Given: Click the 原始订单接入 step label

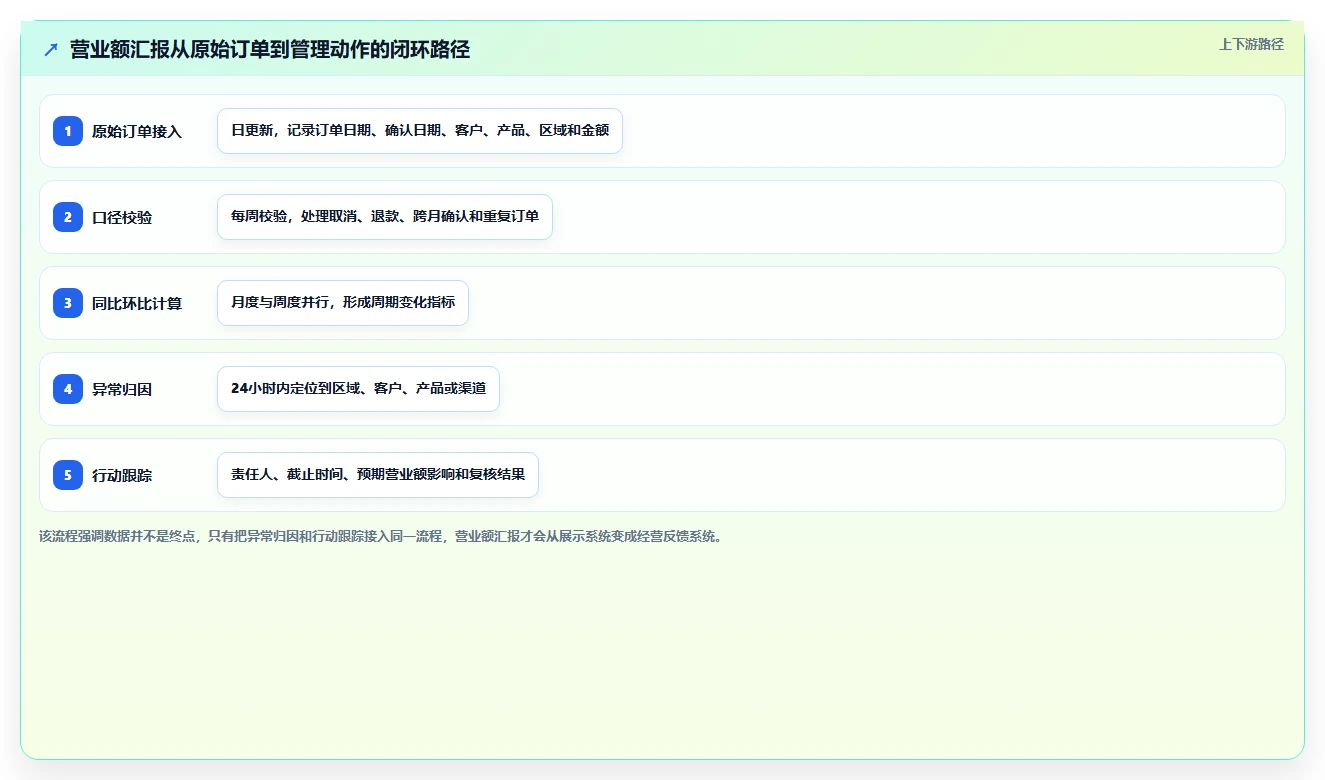Looking at the screenshot, I should click(x=137, y=131).
